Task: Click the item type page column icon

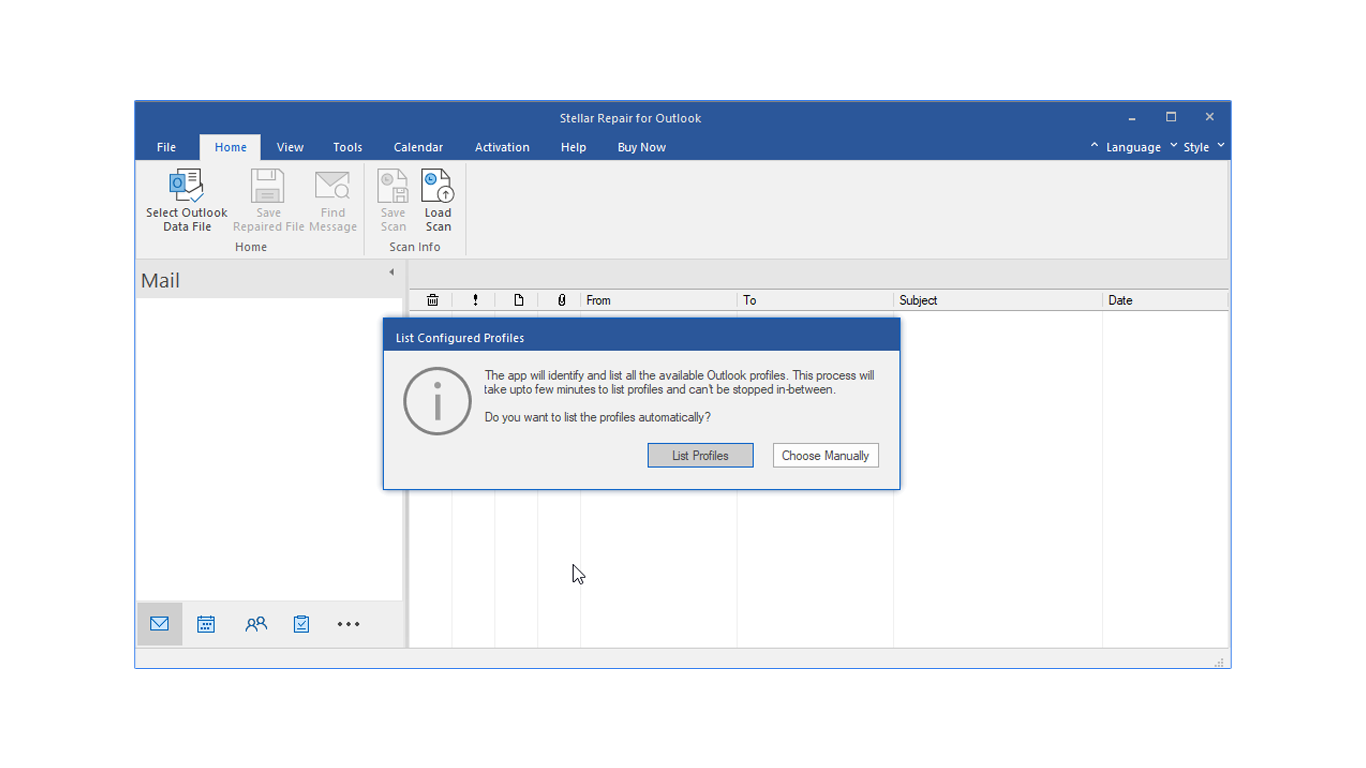Action: click(518, 300)
